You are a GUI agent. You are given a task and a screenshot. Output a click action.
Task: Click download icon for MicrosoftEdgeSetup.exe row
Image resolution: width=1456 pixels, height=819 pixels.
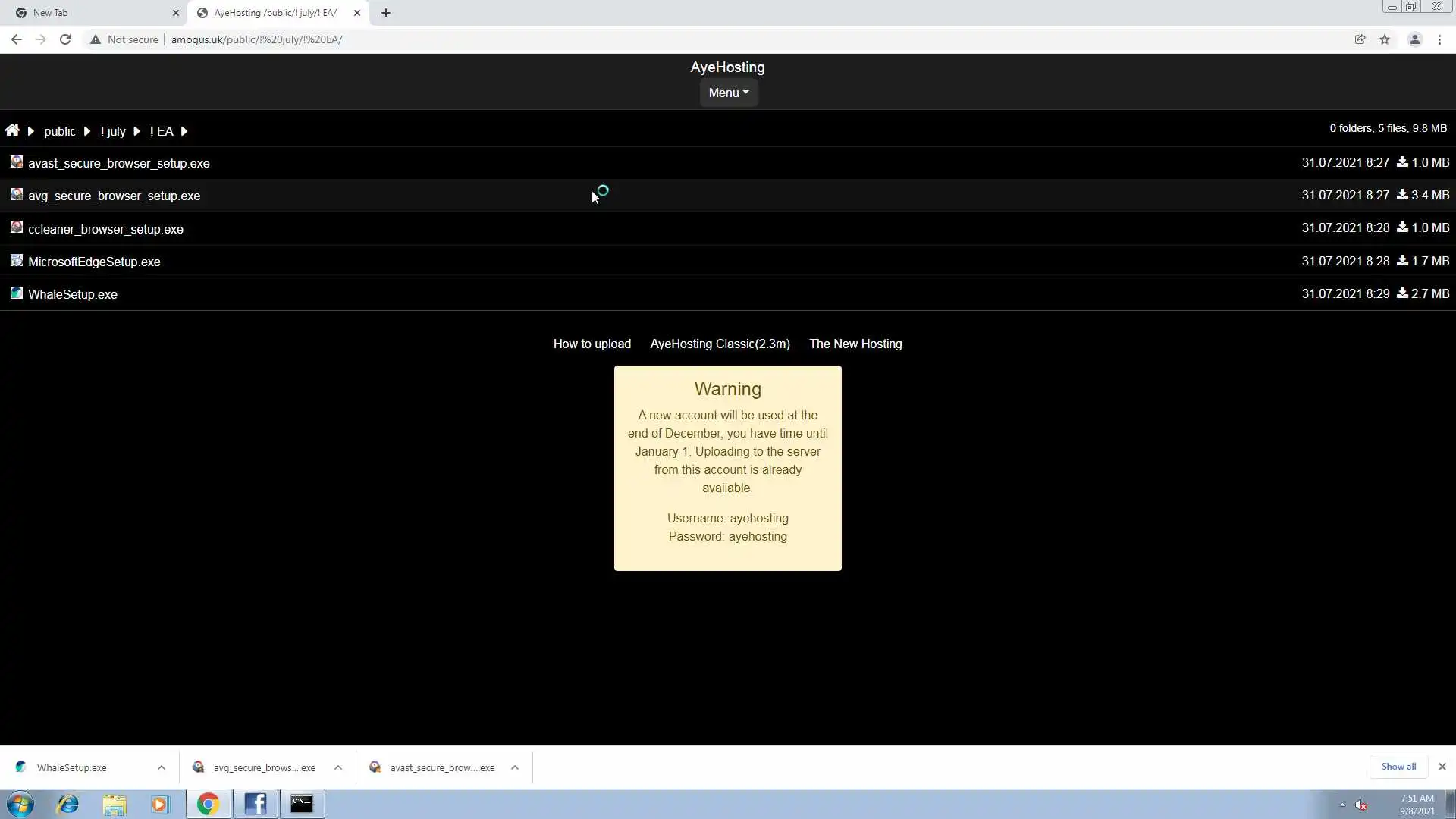click(1402, 261)
